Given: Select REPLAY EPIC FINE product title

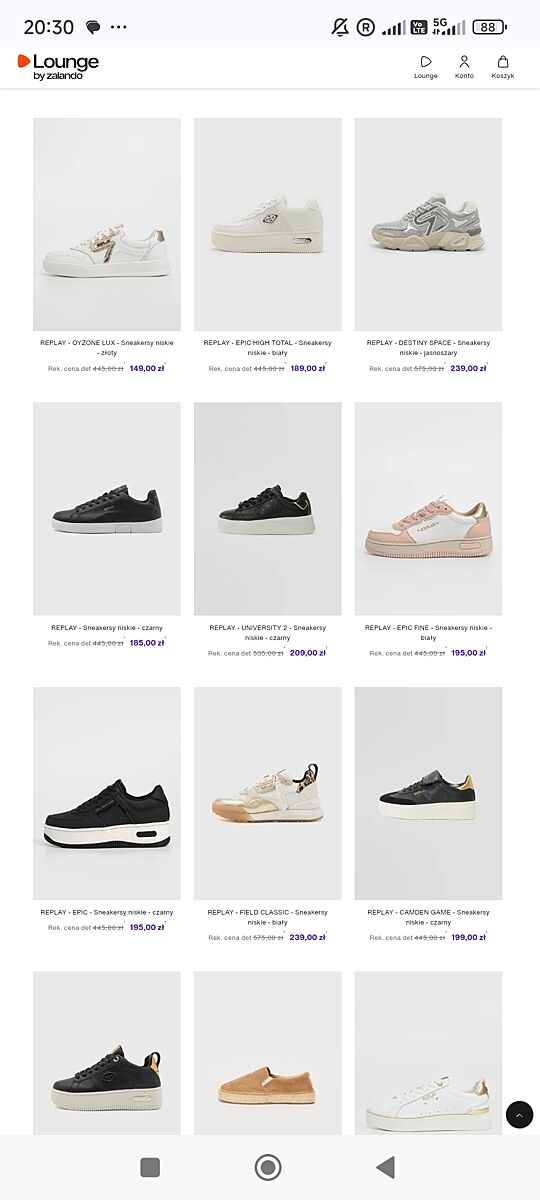Looking at the screenshot, I should [x=428, y=633].
